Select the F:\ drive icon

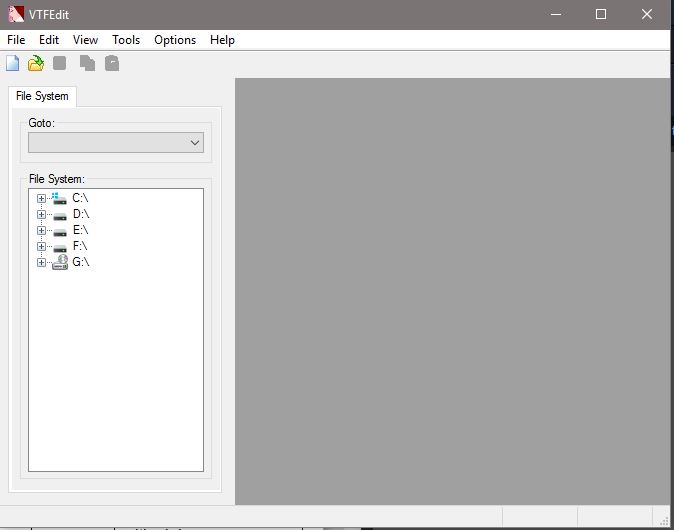tap(60, 248)
